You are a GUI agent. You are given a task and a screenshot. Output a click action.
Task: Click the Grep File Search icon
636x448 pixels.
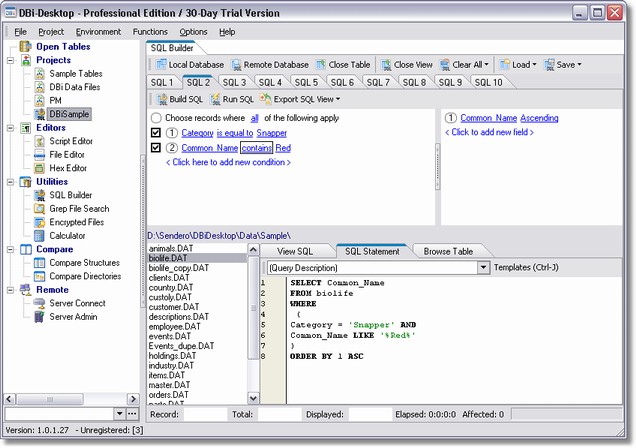pyautogui.click(x=39, y=209)
